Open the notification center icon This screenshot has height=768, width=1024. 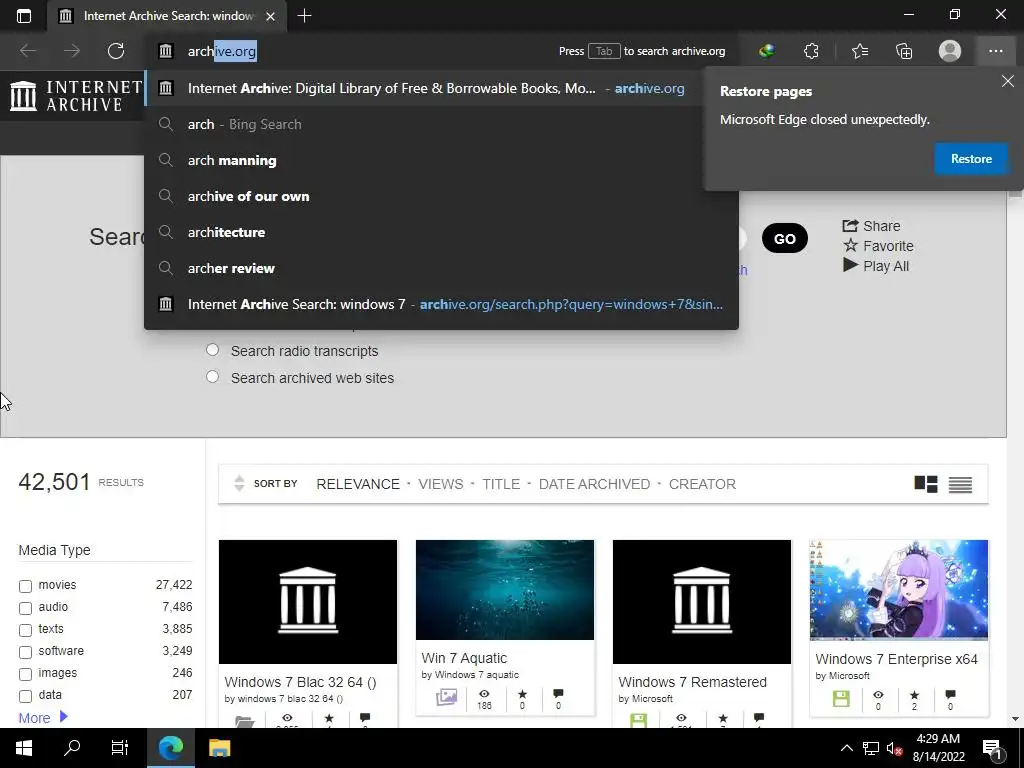(991, 748)
